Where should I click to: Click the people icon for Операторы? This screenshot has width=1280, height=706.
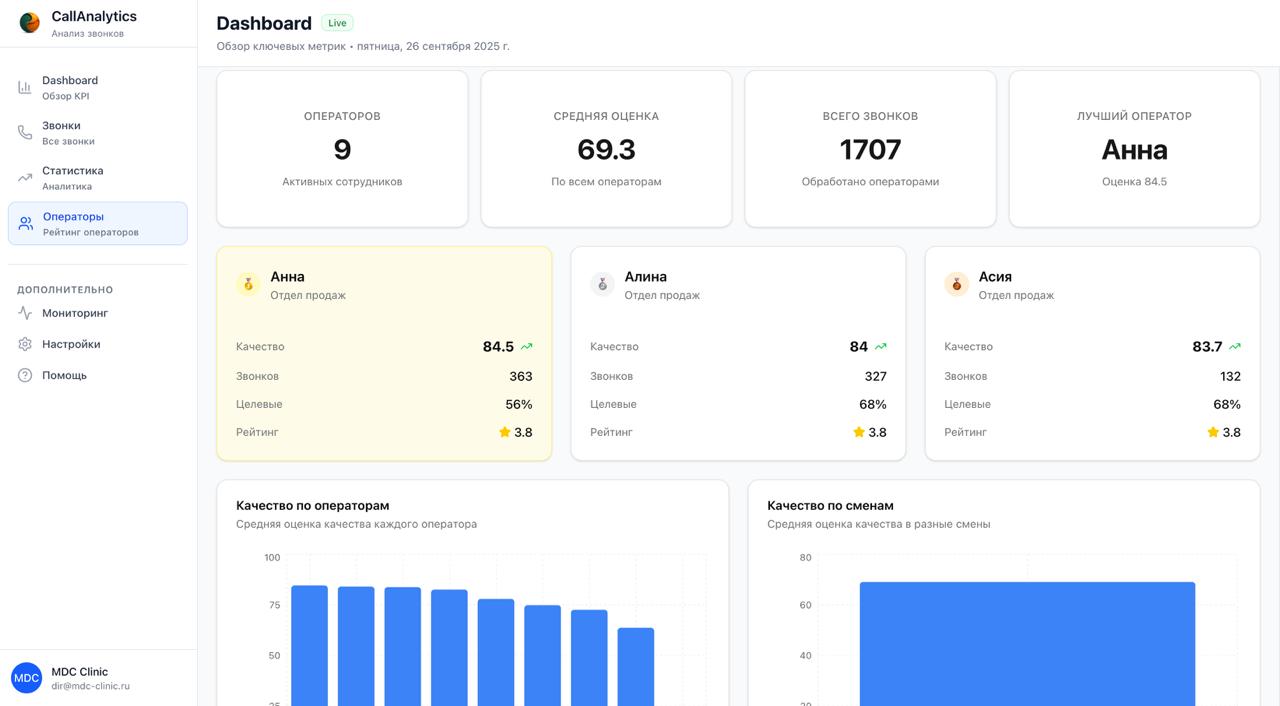pyautogui.click(x=26, y=224)
